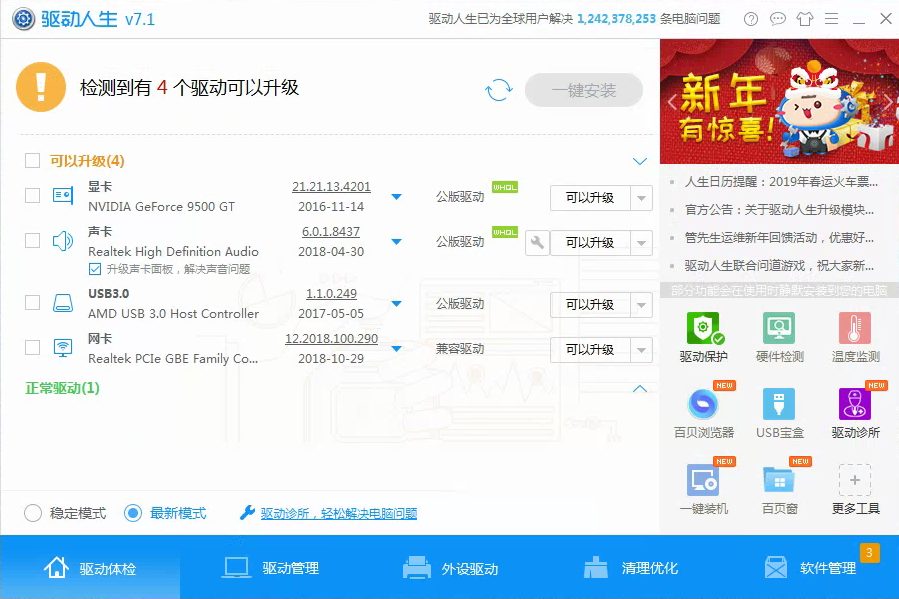
Task: Click 可以升级 button for Realtek PCIe GBE
Action: pos(590,350)
